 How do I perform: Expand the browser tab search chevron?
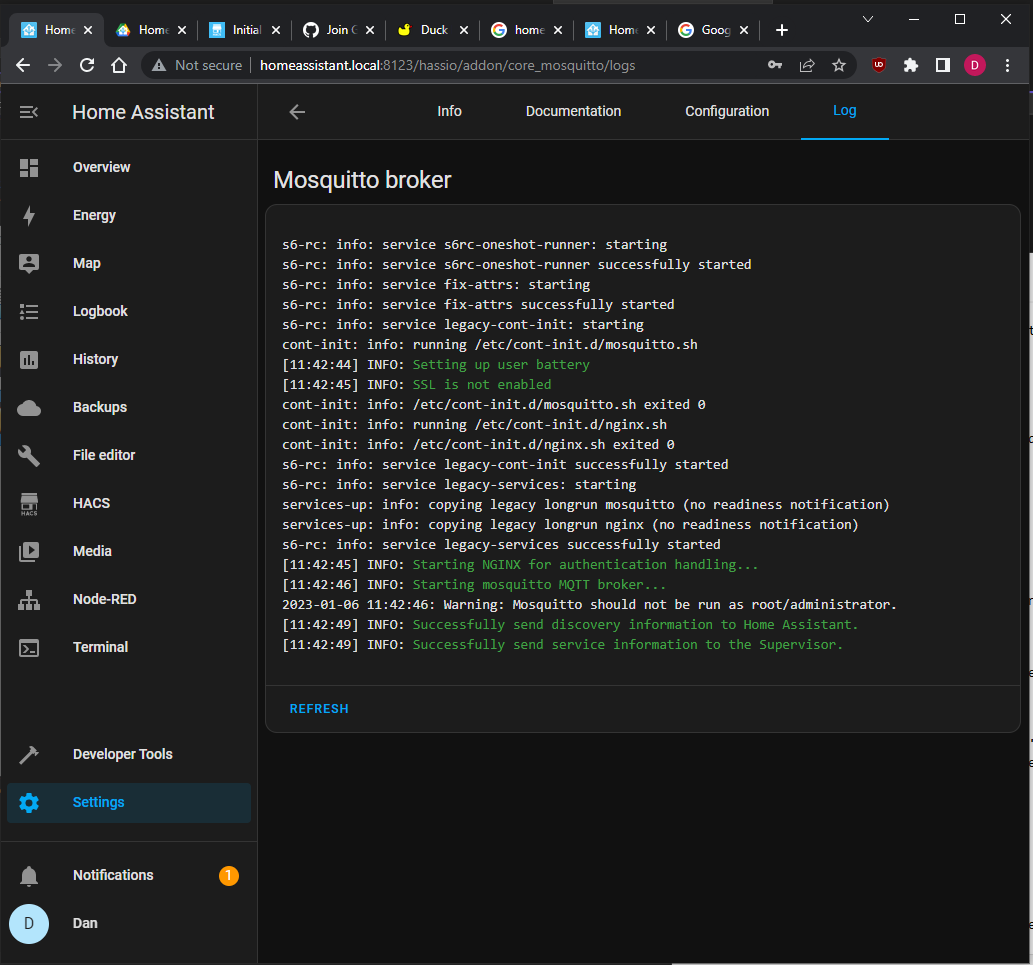coord(868,19)
